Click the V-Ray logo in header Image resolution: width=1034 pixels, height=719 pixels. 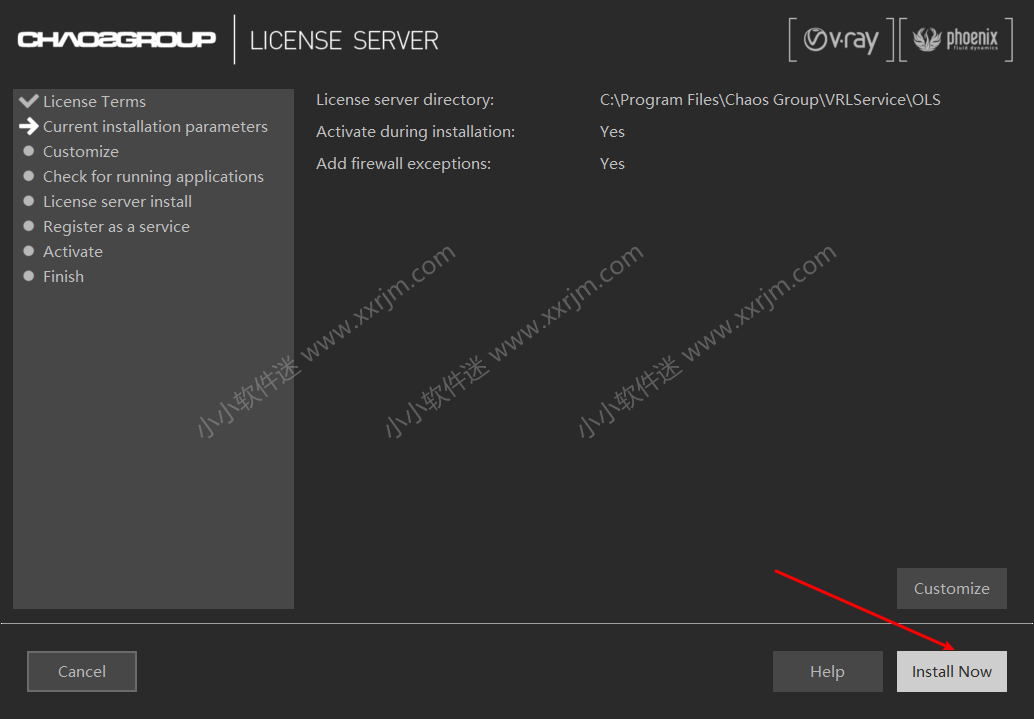[841, 40]
